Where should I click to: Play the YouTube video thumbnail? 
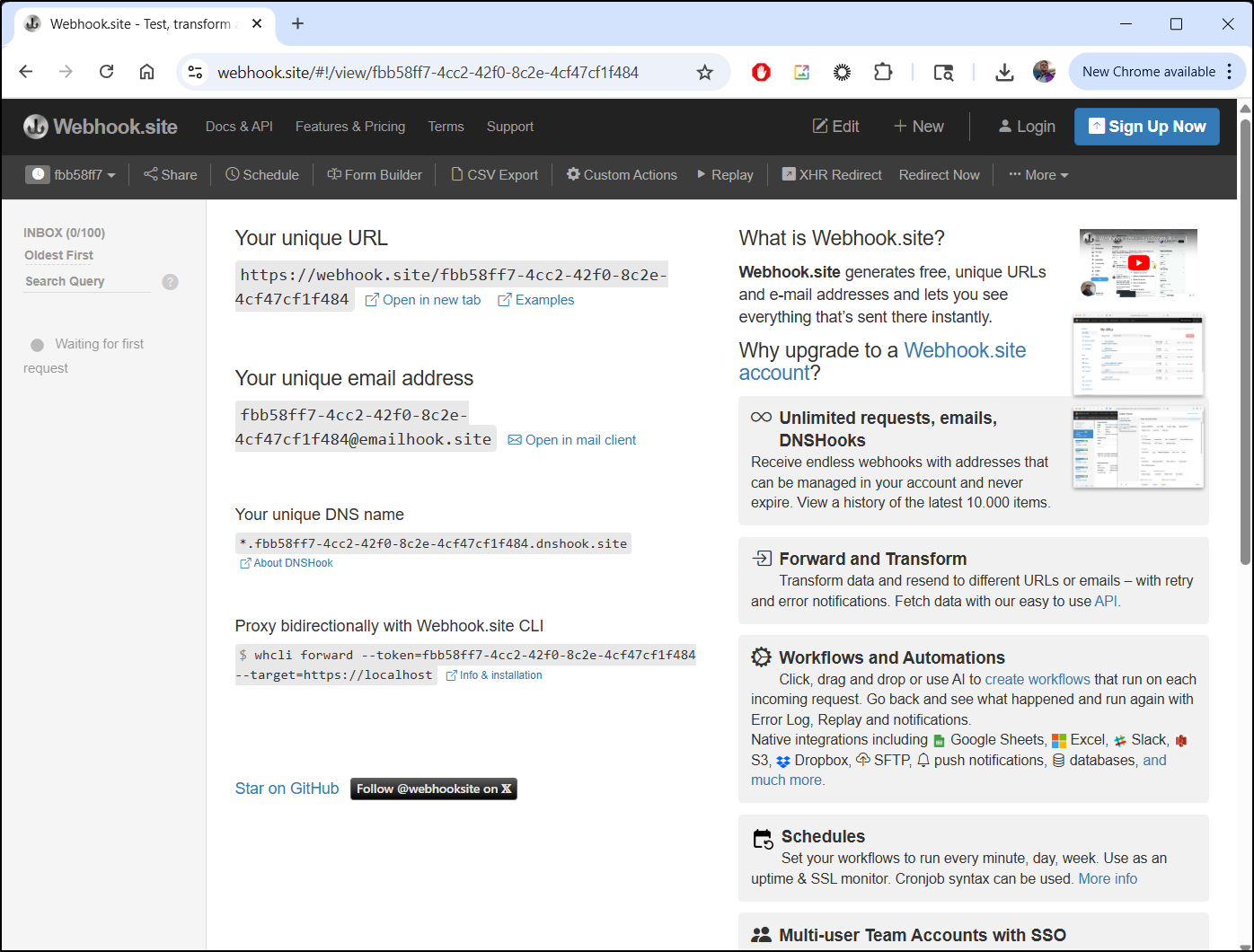pos(1138,263)
